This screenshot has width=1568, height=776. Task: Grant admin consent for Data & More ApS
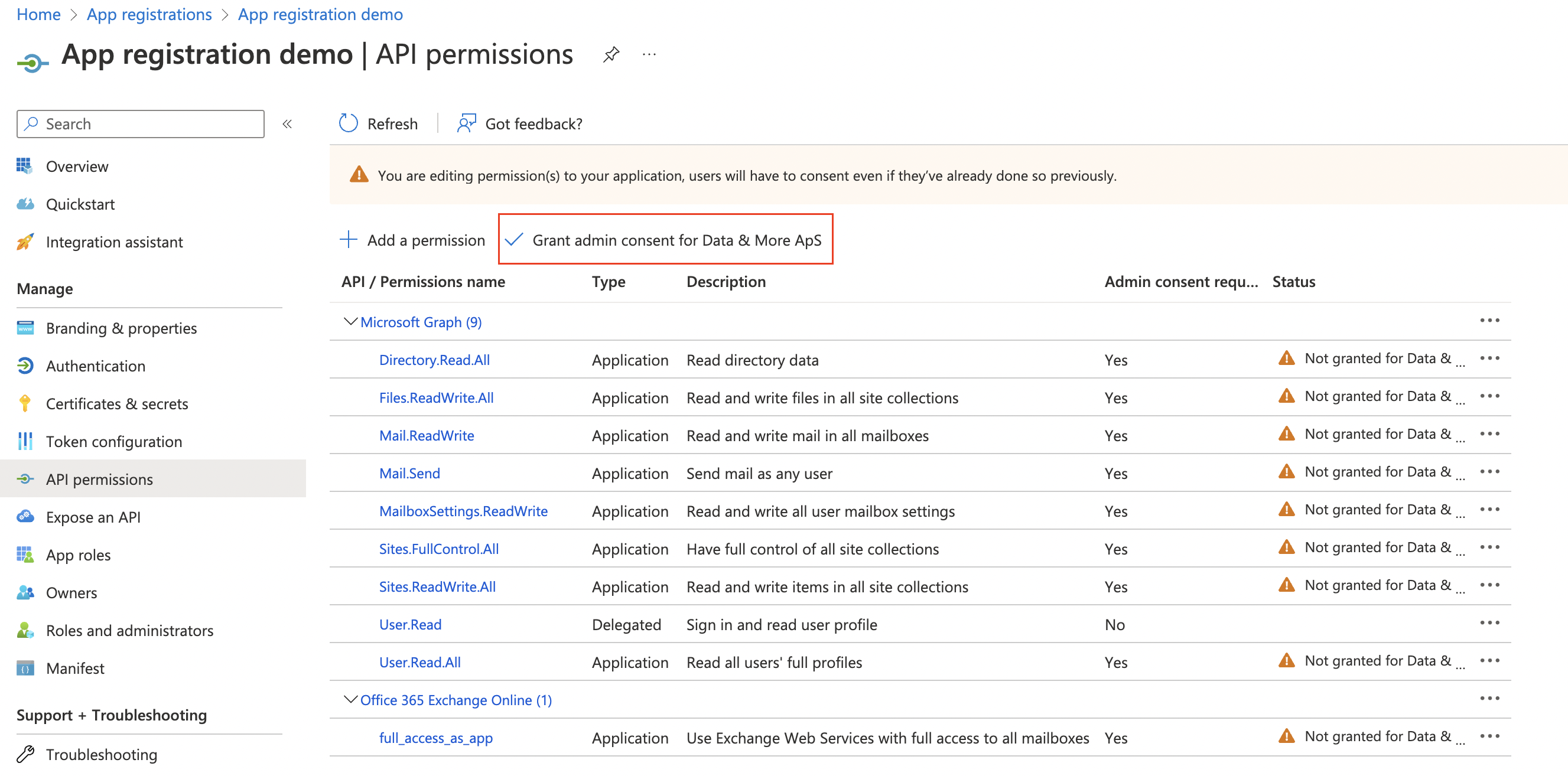[665, 240]
